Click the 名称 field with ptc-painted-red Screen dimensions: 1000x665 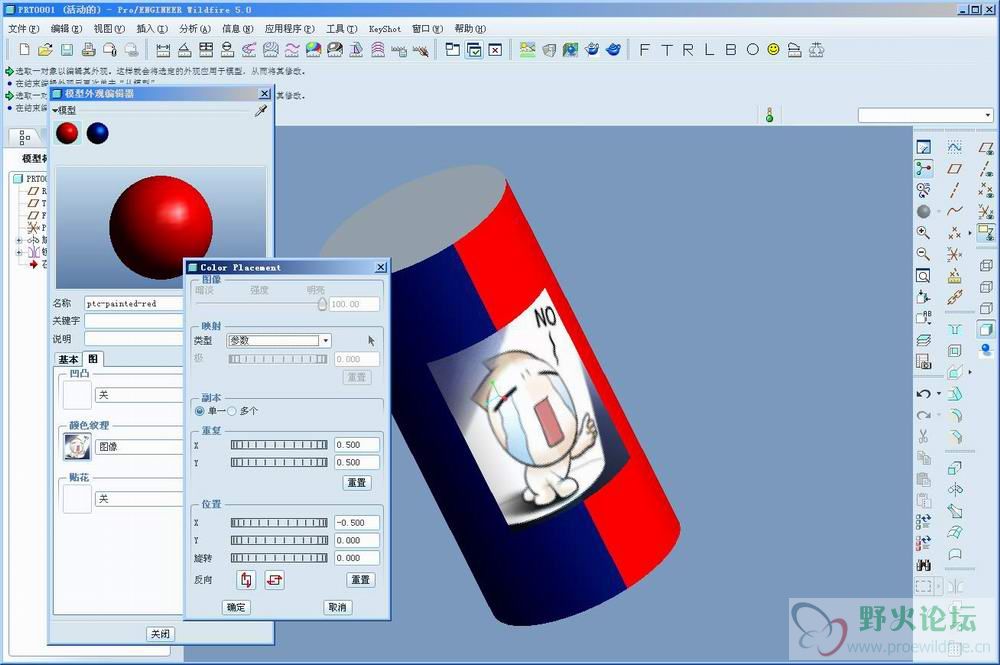(x=134, y=303)
